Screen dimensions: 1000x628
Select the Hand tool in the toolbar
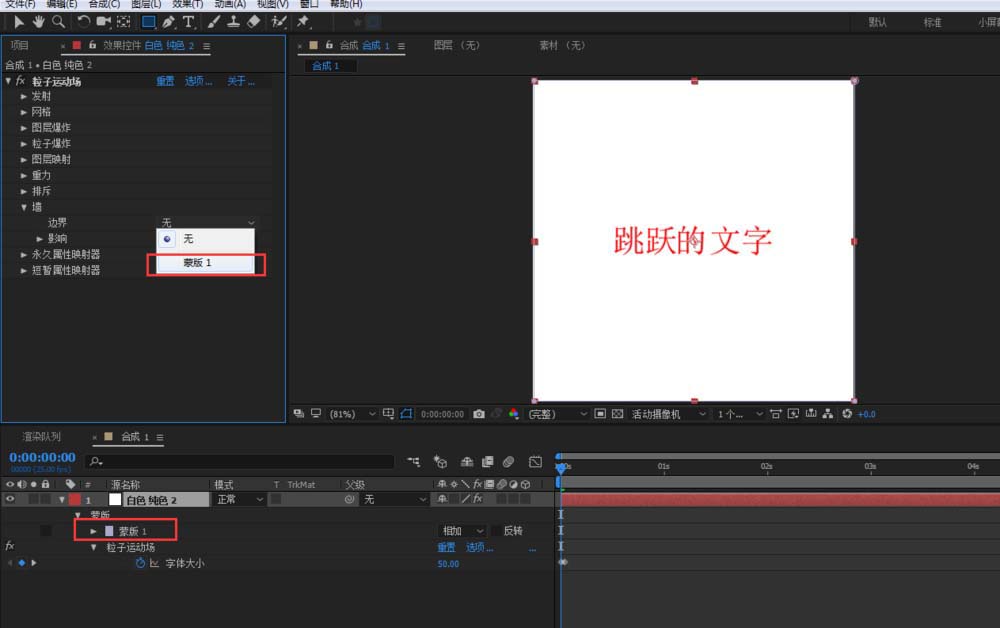click(38, 22)
